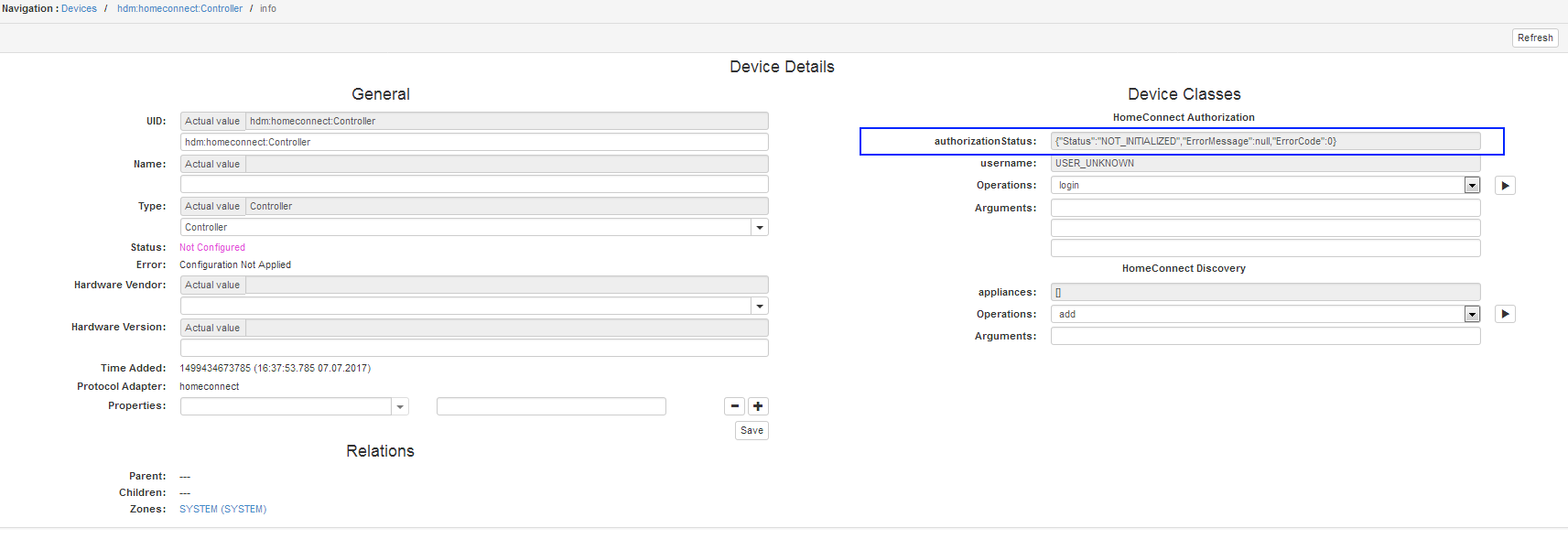
Task: Click the appliances value field
Action: pyautogui.click(x=1265, y=292)
